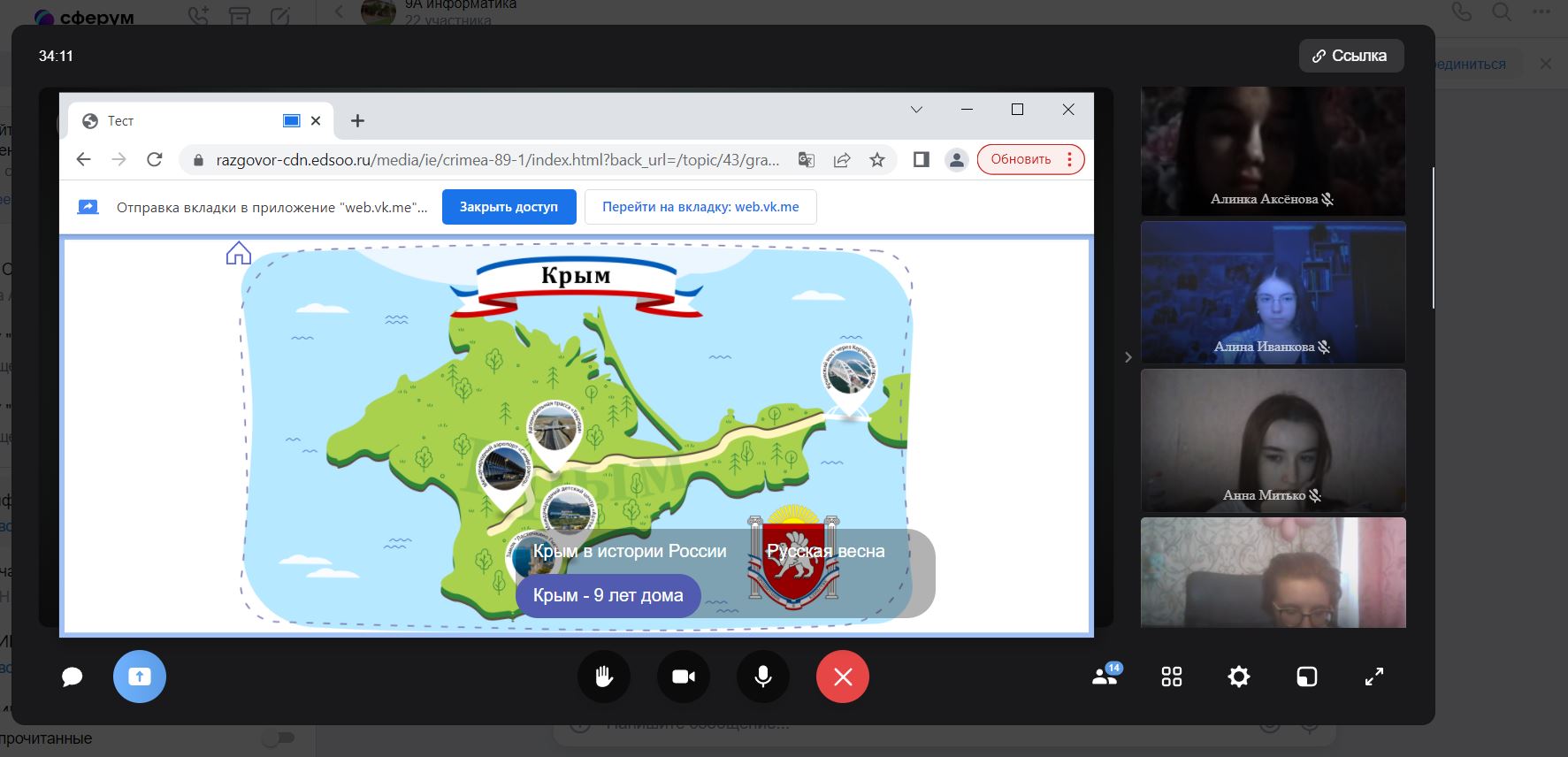Click Обновить button in browser toolbar
The width and height of the screenshot is (1568, 757).
pyautogui.click(x=1021, y=159)
